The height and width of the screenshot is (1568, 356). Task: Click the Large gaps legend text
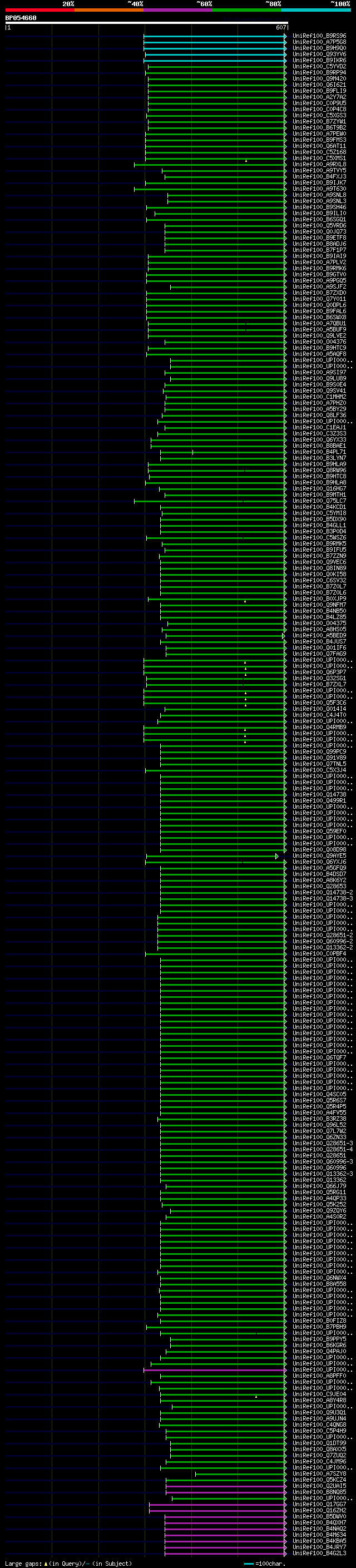pyautogui.click(x=23, y=1563)
